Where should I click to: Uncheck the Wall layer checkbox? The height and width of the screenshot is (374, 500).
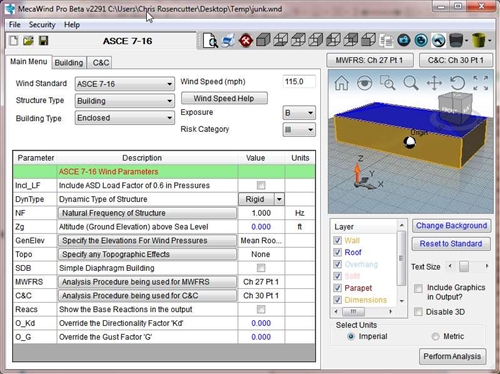click(338, 240)
